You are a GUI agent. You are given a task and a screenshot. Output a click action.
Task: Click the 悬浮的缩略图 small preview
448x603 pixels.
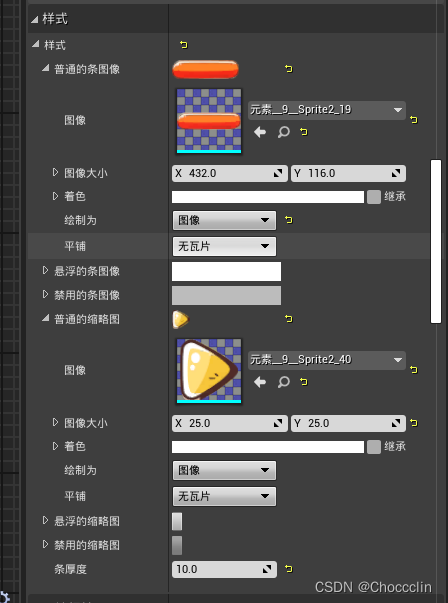[x=177, y=521]
